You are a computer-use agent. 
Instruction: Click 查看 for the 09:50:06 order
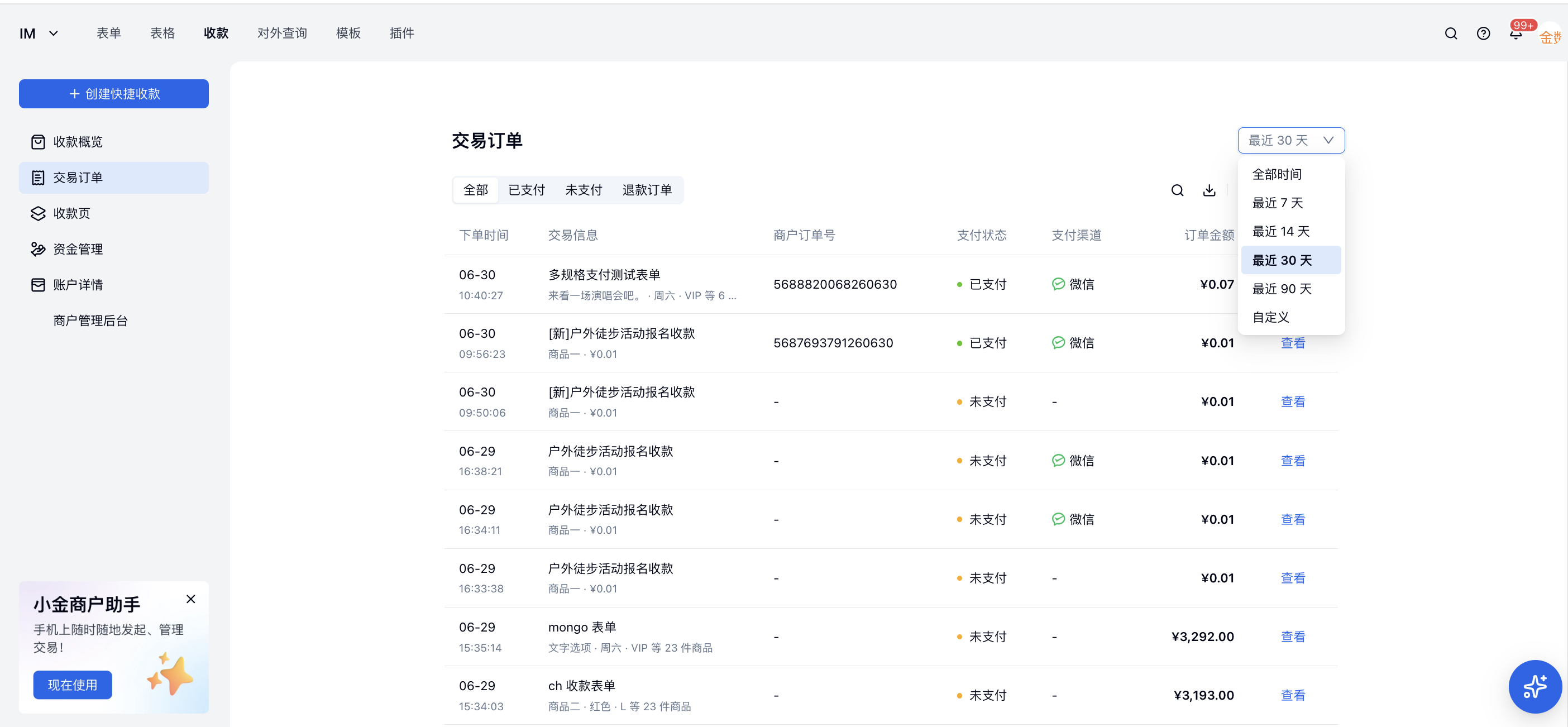coord(1293,402)
